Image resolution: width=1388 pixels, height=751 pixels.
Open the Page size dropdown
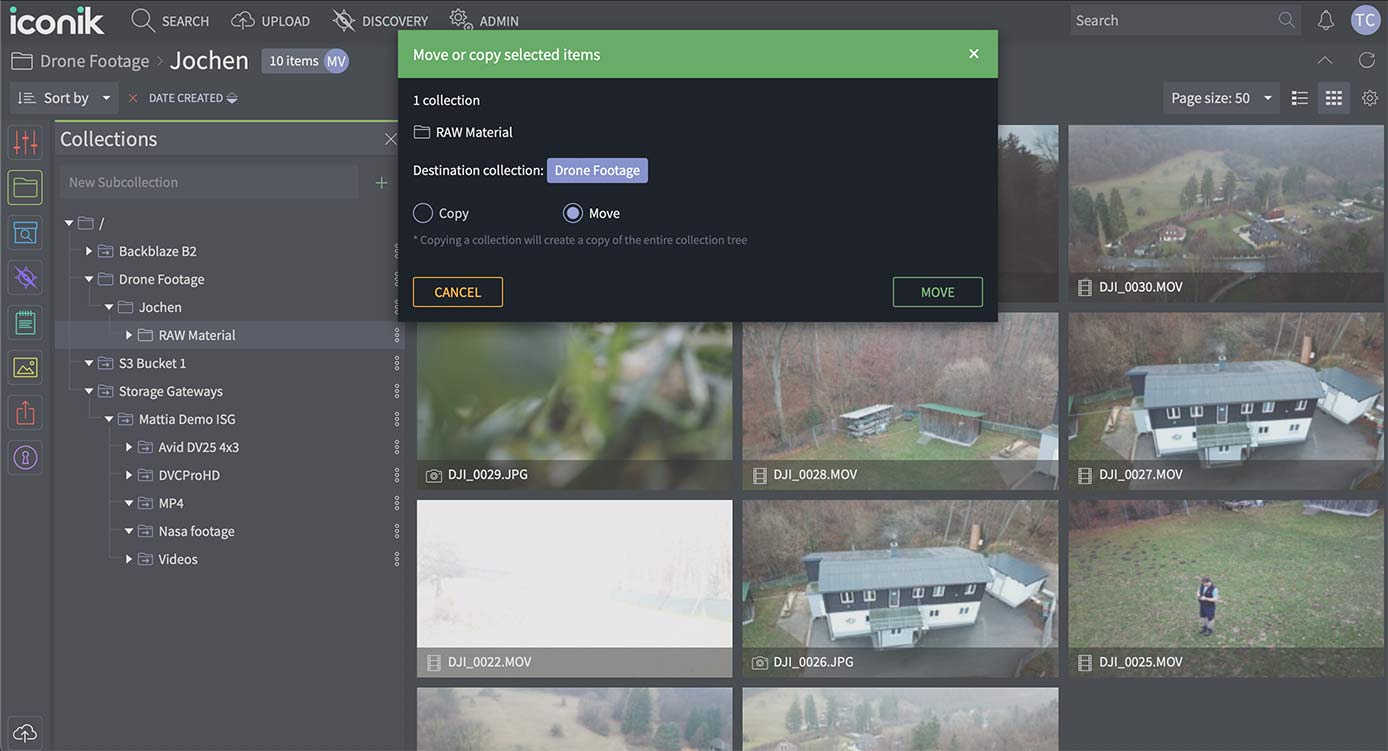coord(1221,98)
